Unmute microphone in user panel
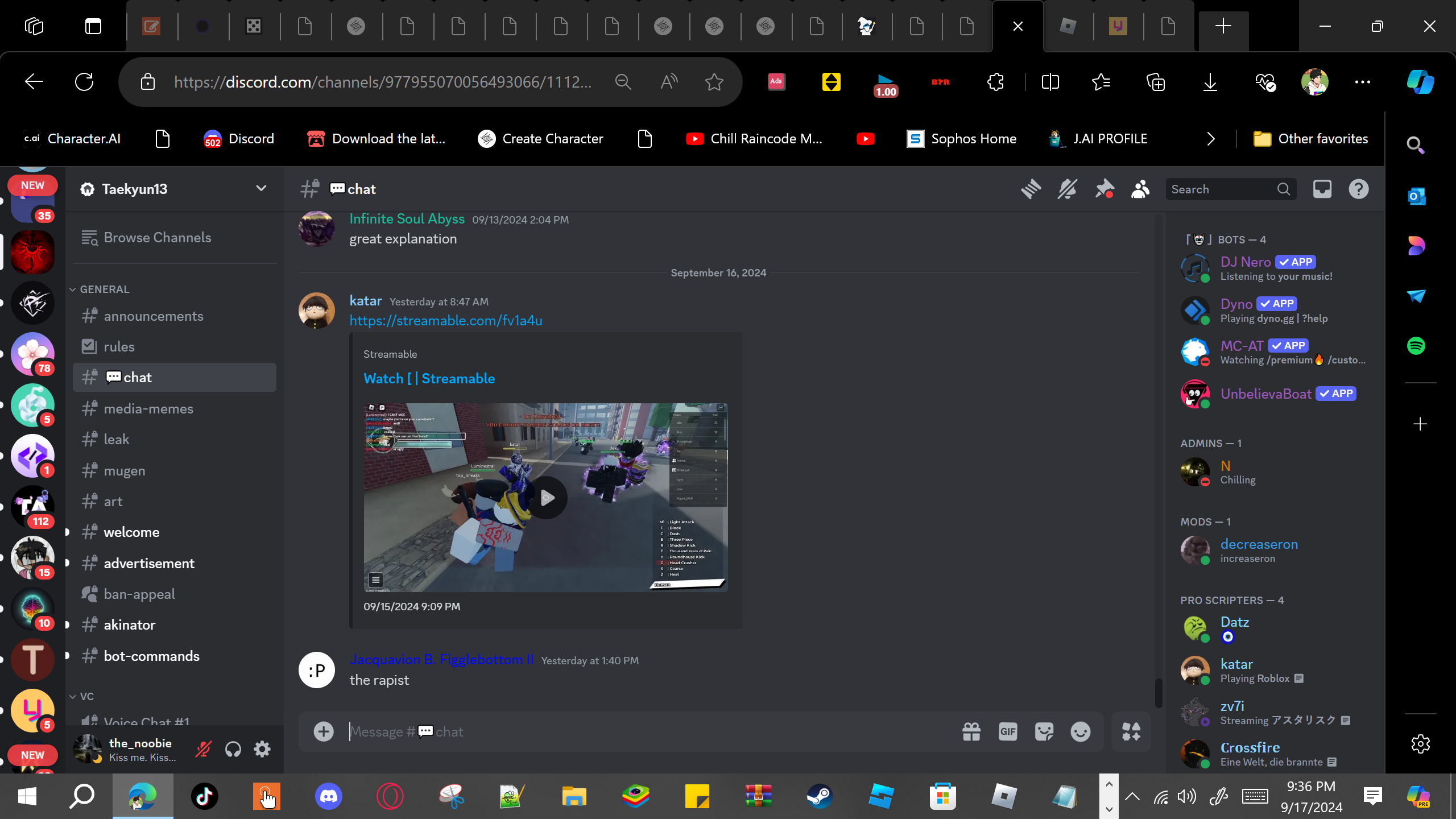Screen dimensions: 1456x819 tap(203, 750)
